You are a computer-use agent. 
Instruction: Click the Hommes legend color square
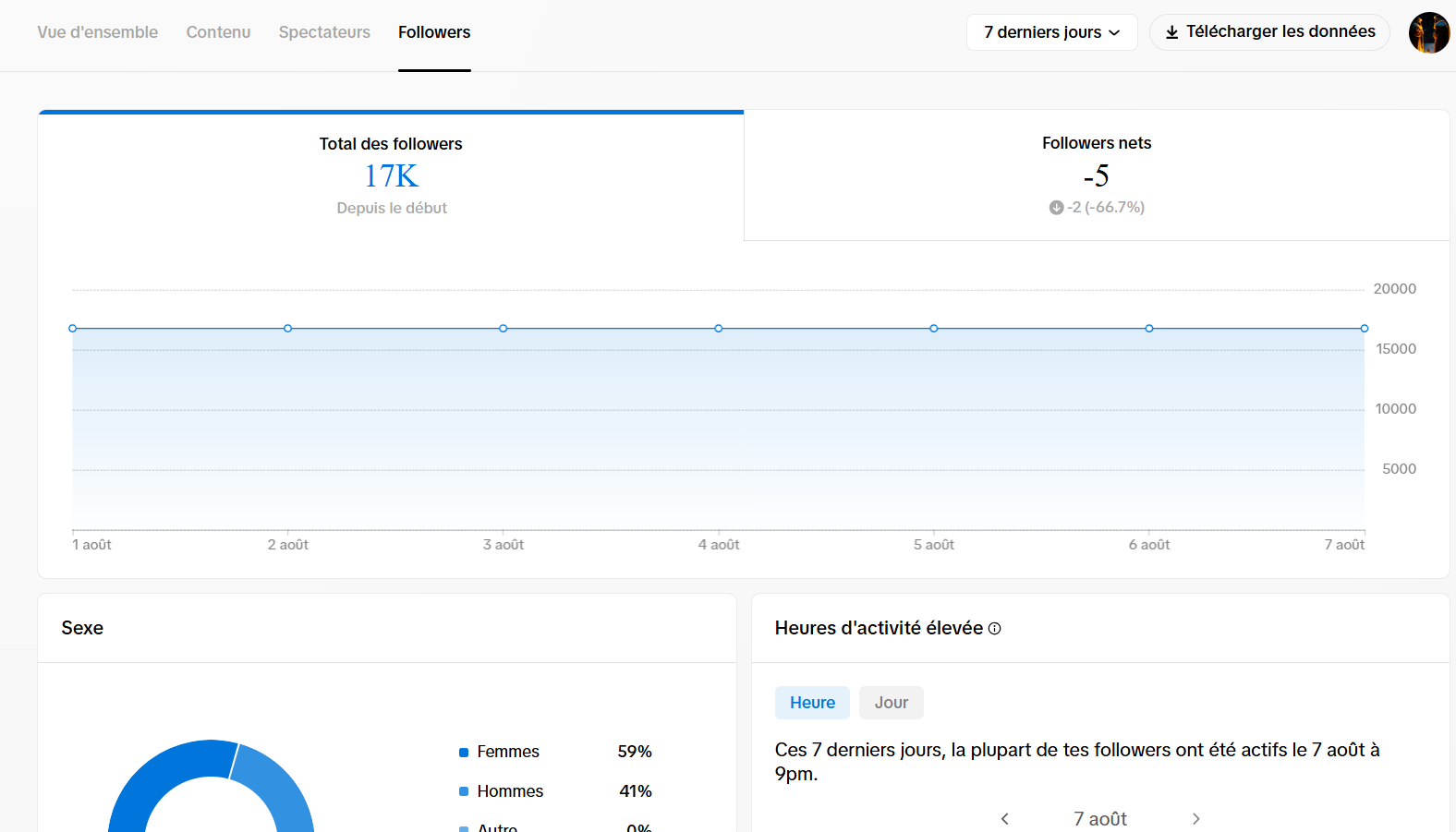(464, 791)
